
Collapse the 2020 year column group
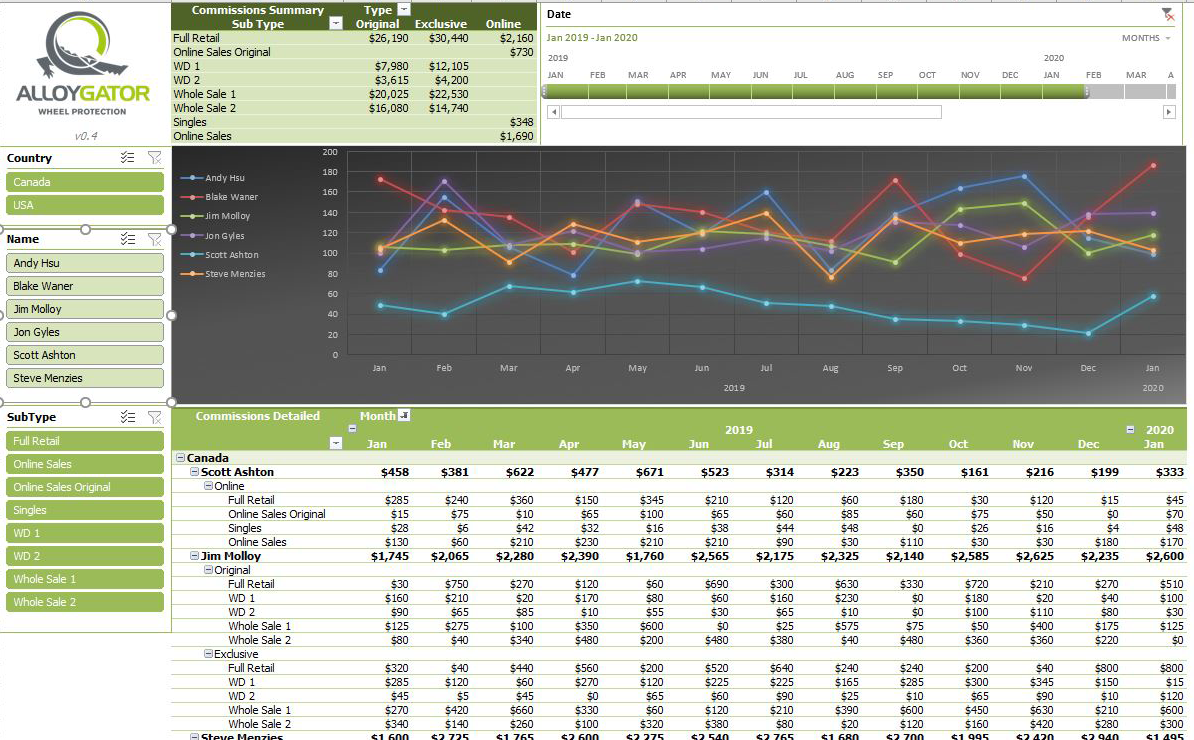tap(1130, 429)
